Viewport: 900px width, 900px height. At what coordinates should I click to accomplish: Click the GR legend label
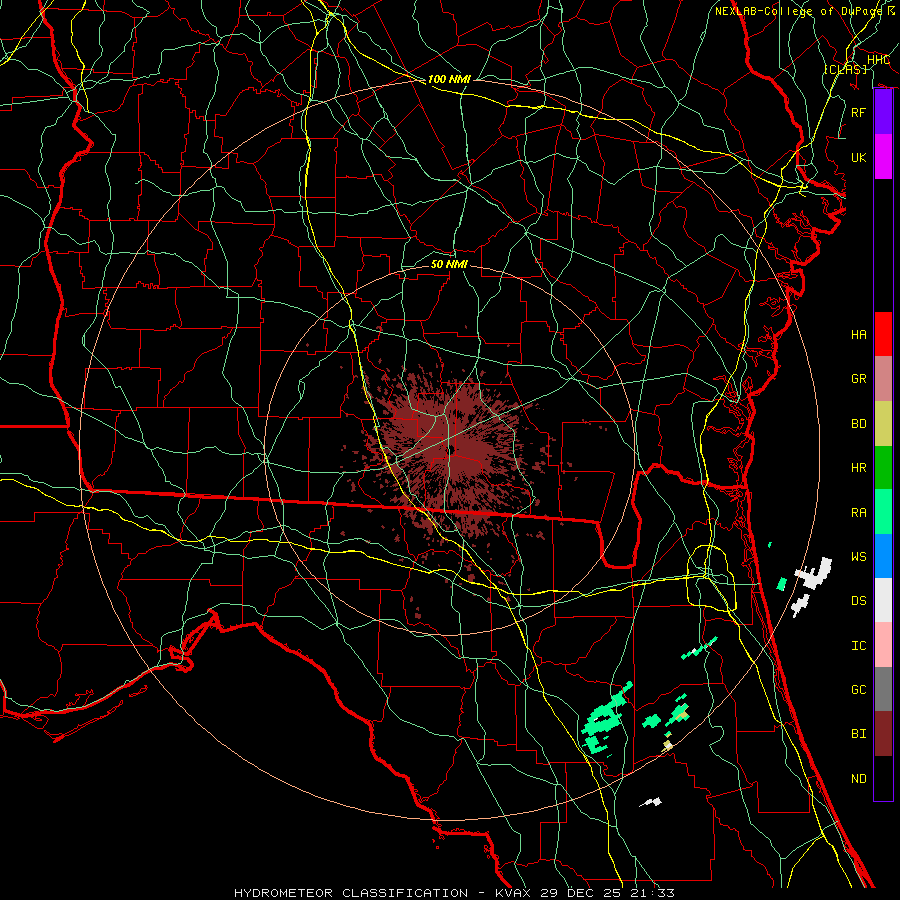tap(859, 379)
